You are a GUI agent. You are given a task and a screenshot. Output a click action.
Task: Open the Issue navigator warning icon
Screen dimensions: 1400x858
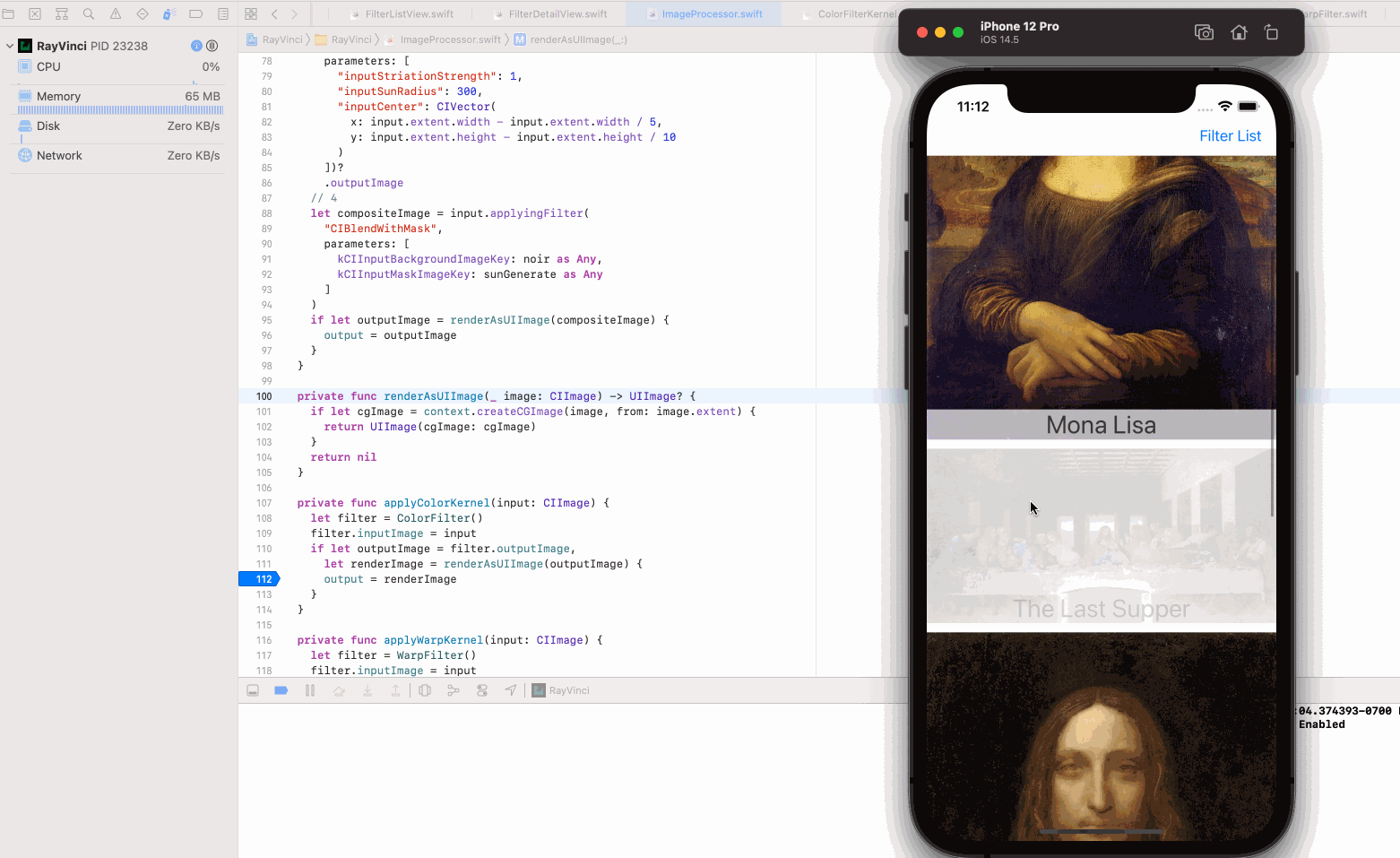coord(116,13)
